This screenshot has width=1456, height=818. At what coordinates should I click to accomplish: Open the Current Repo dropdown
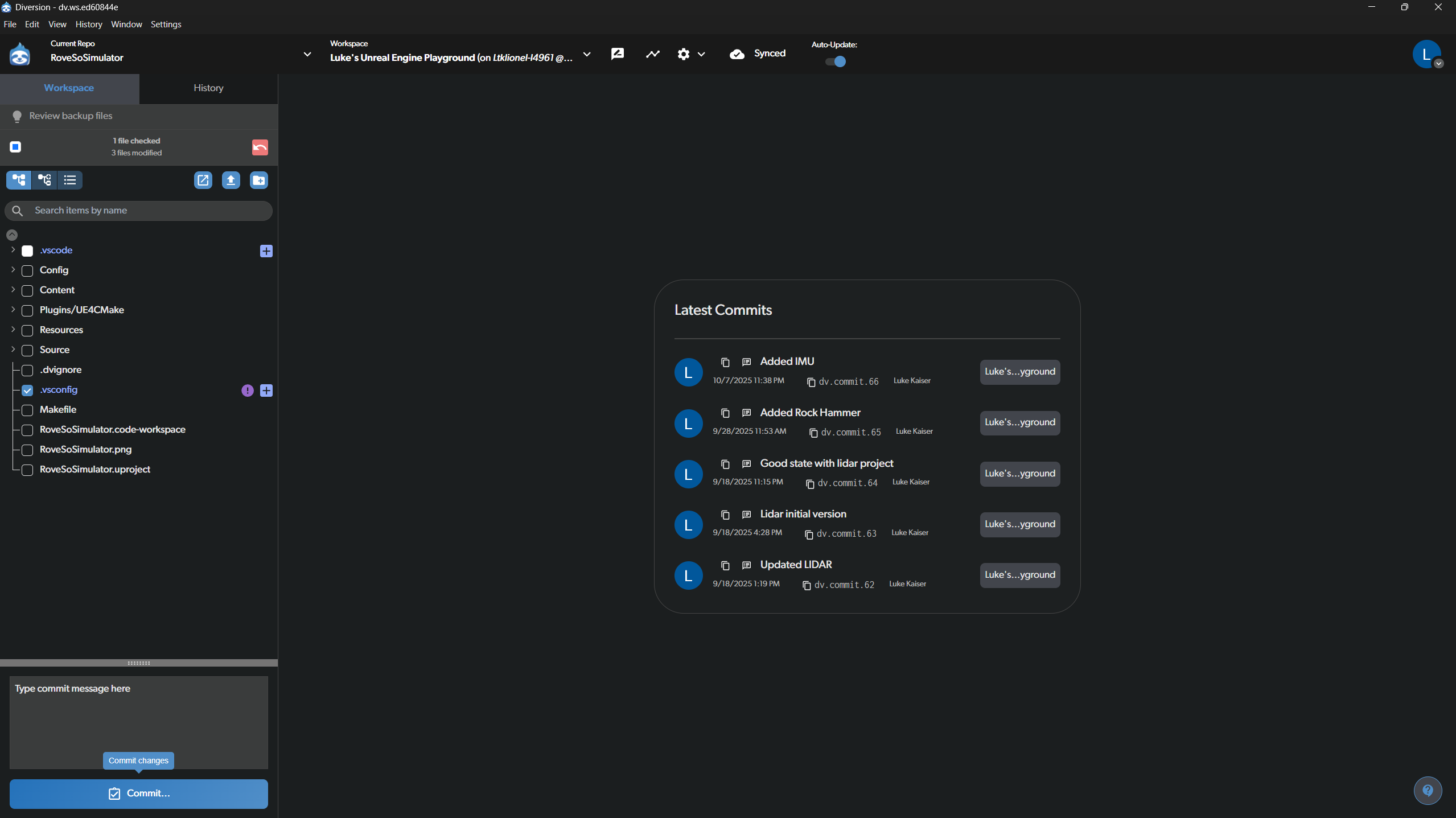pos(307,54)
